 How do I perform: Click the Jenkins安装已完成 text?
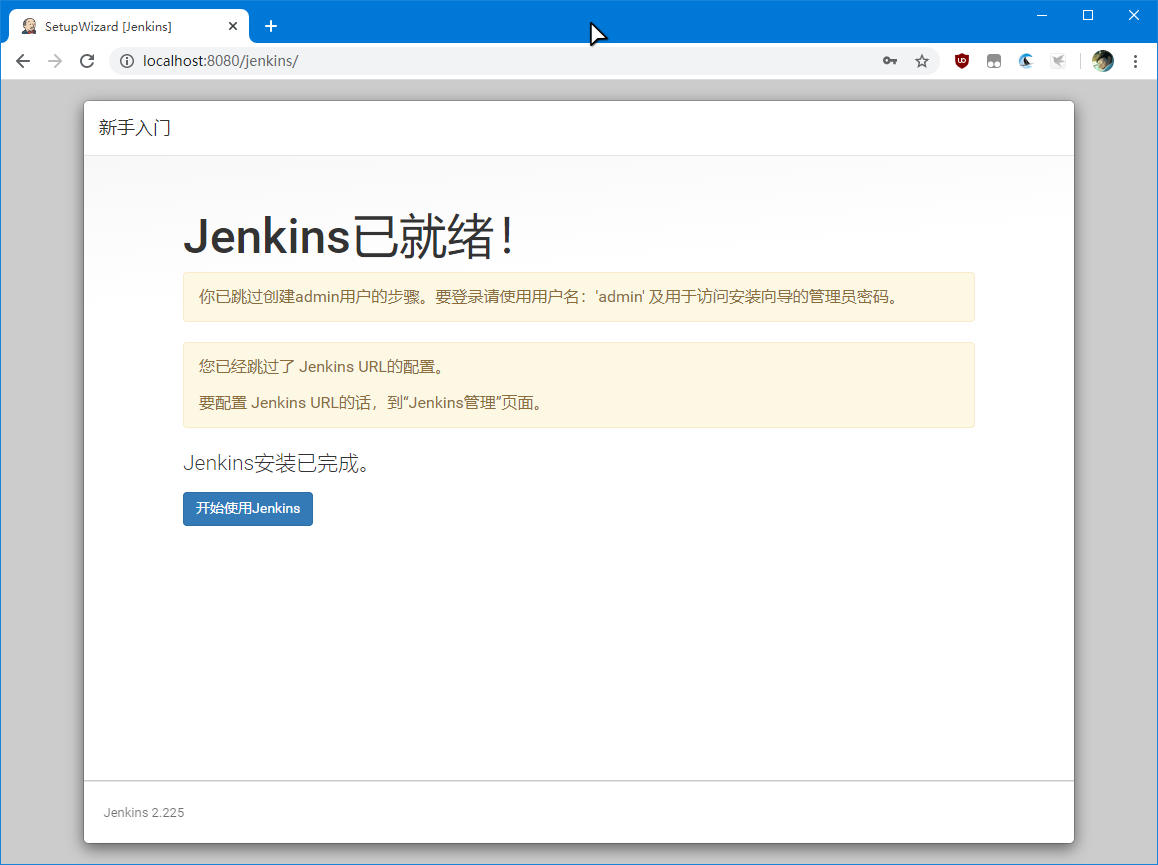(276, 463)
